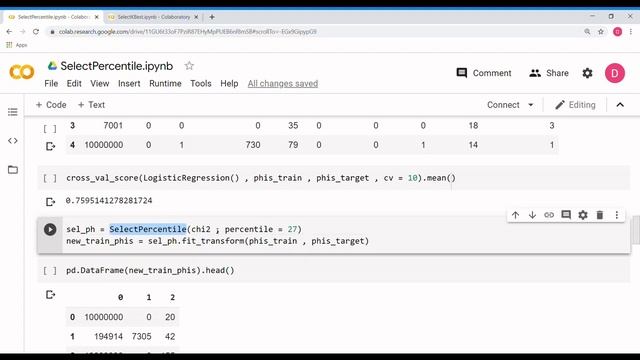Open the Help menu

229,83
